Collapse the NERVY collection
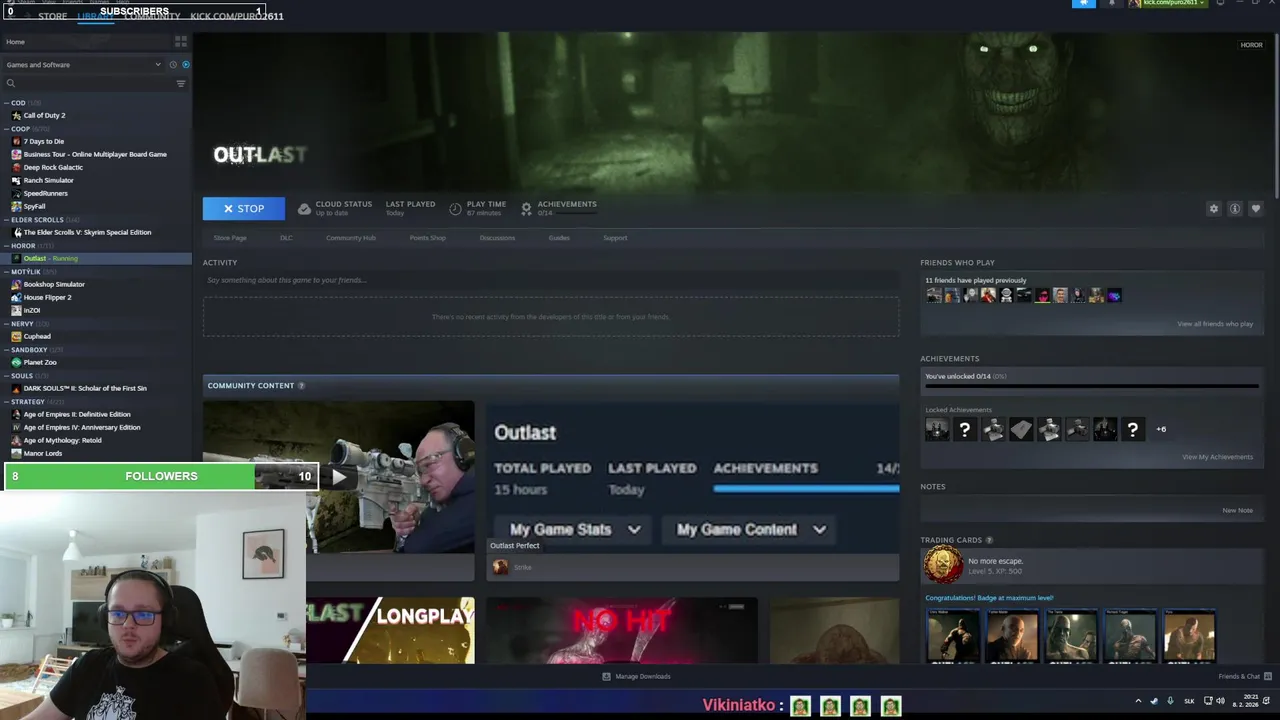Screen dimensions: 1280x720 click(7, 324)
